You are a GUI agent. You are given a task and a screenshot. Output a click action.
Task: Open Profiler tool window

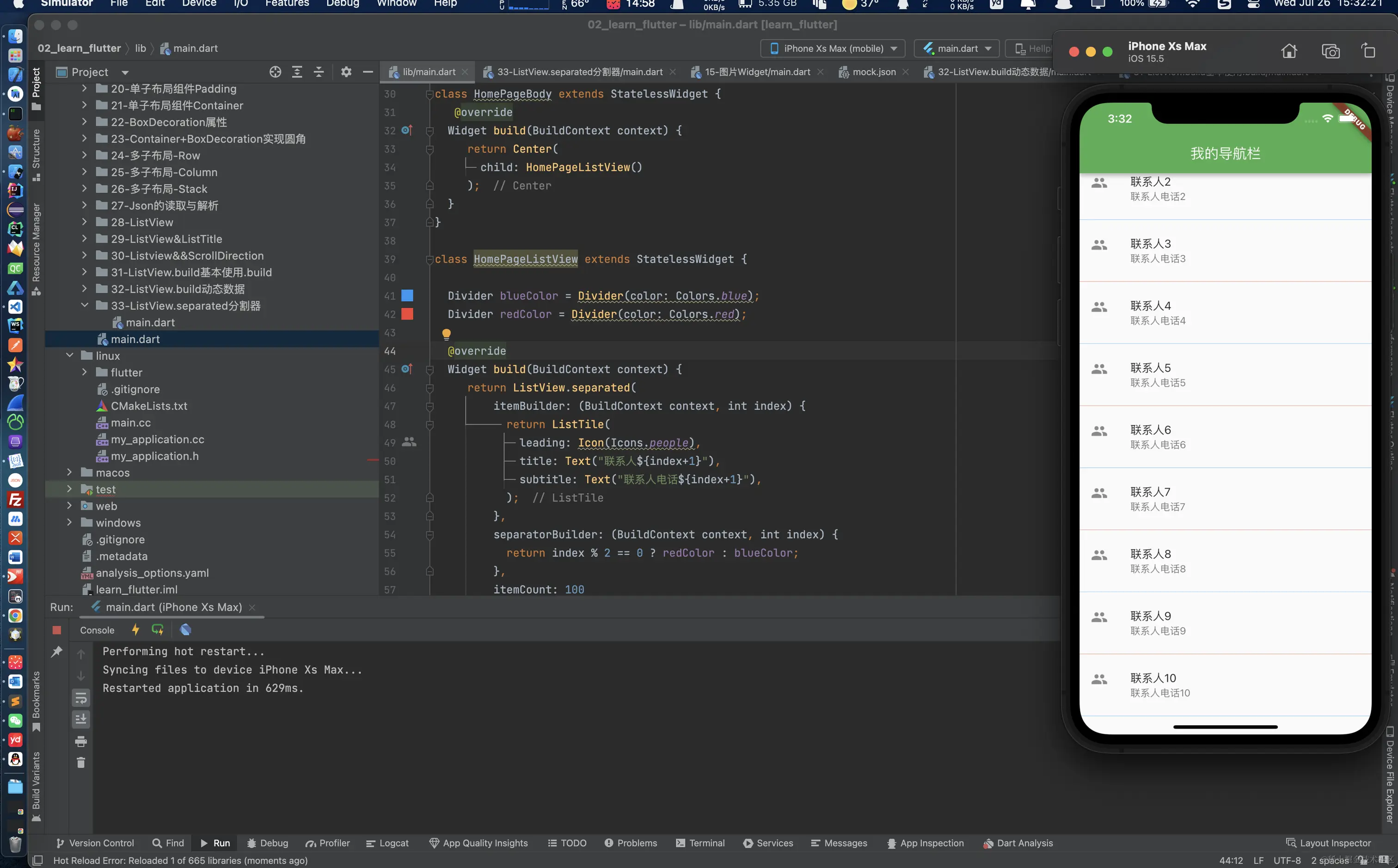pos(328,843)
